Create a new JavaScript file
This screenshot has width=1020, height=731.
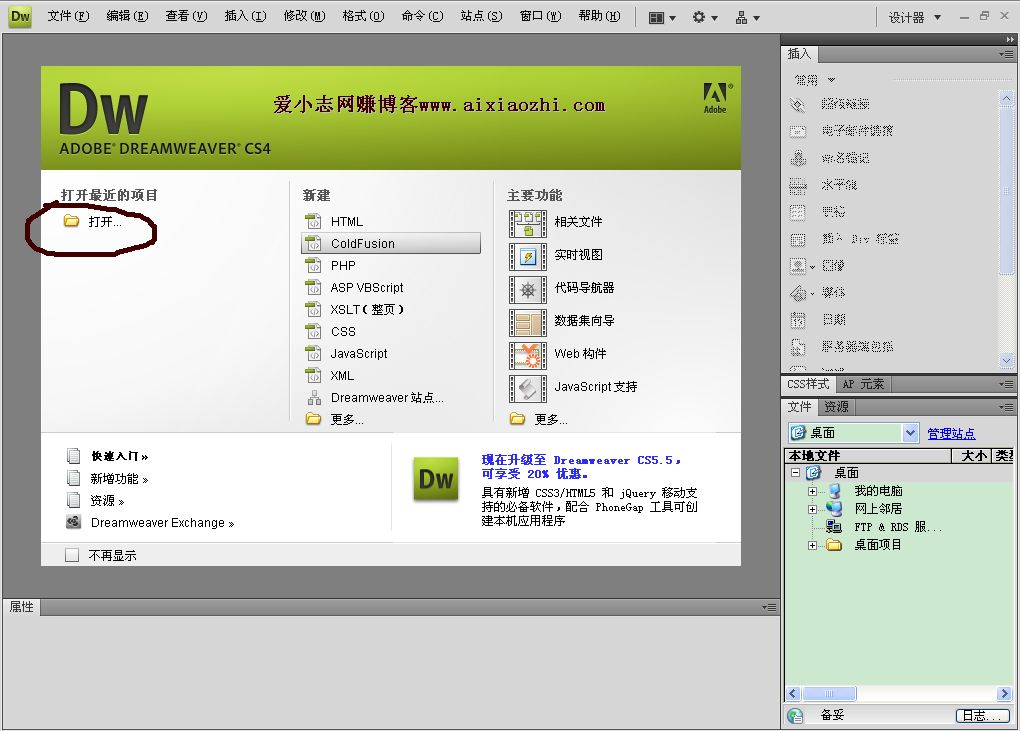(358, 354)
